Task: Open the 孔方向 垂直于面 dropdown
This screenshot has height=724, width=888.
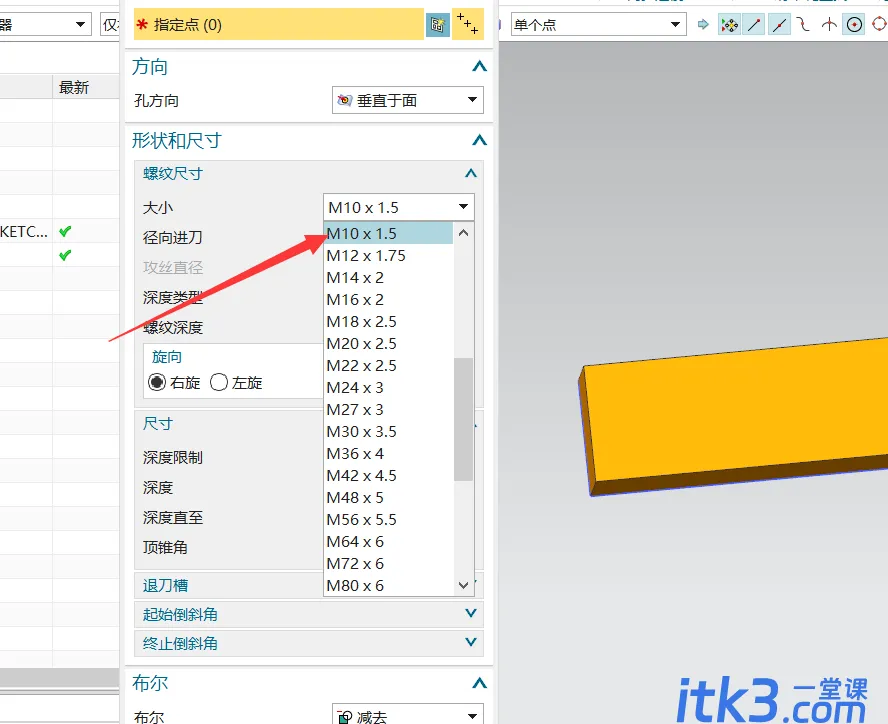Action: click(x=408, y=100)
